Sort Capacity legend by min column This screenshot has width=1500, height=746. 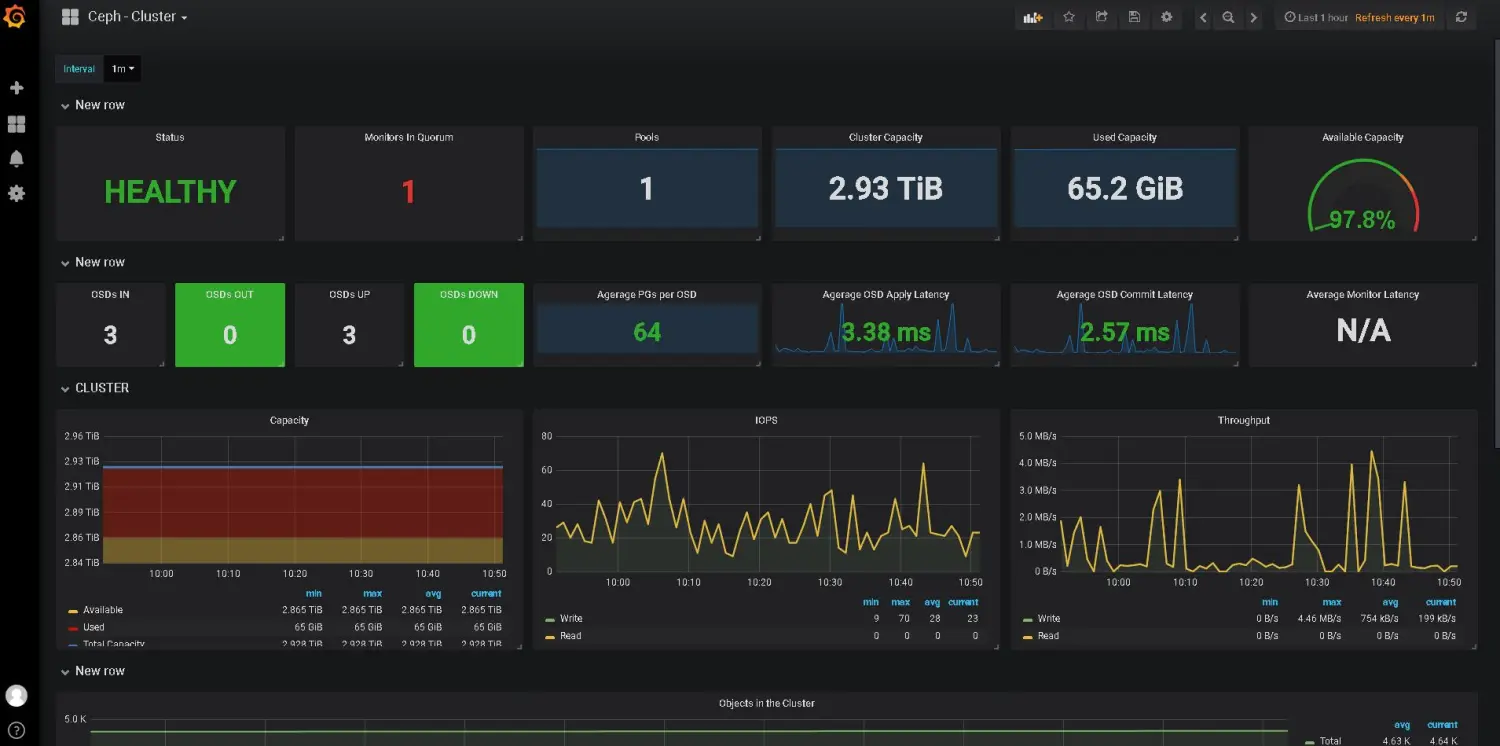(314, 594)
